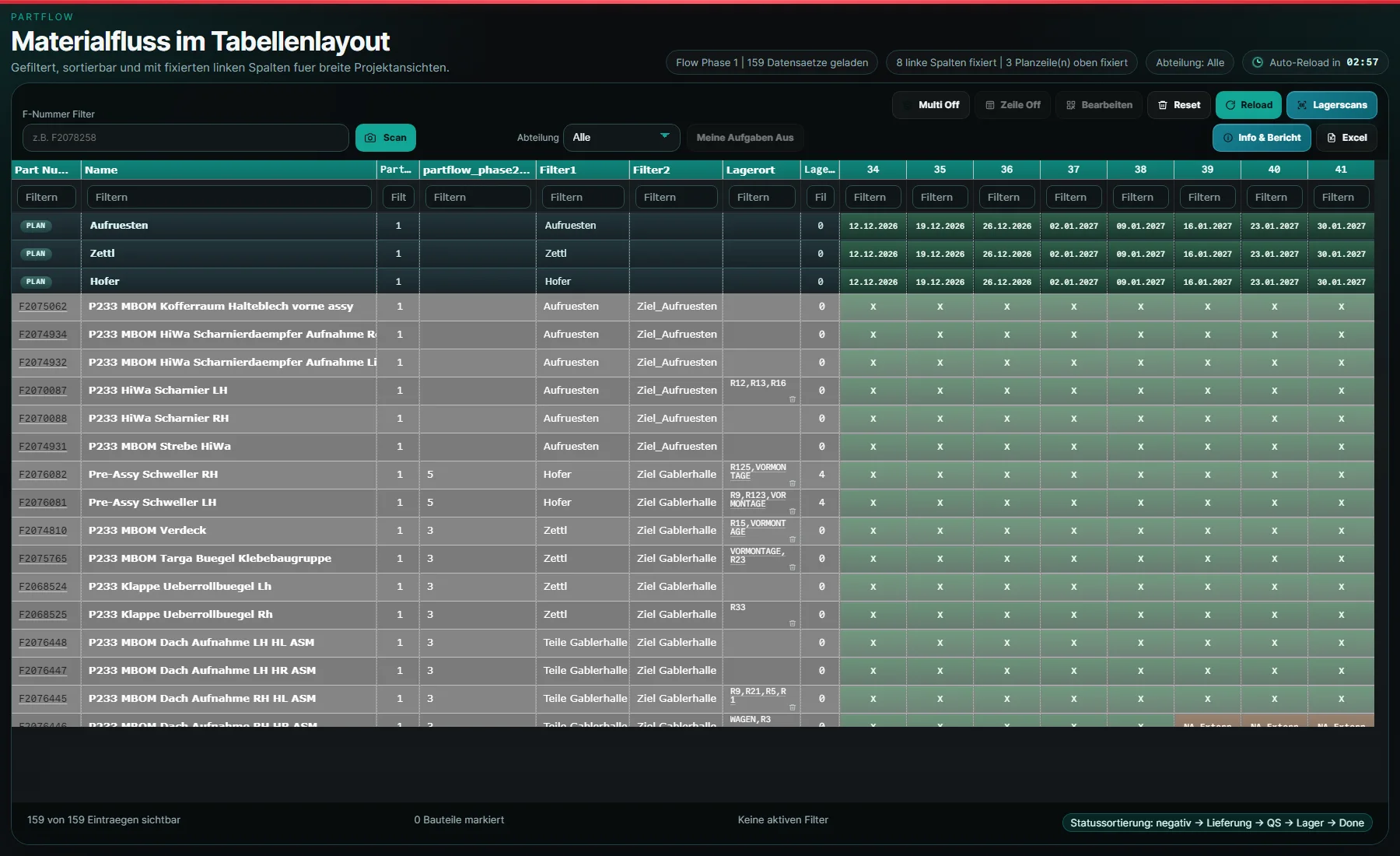Click the PLAN badge in the Hofer row
This screenshot has height=856, width=1400.
point(36,282)
